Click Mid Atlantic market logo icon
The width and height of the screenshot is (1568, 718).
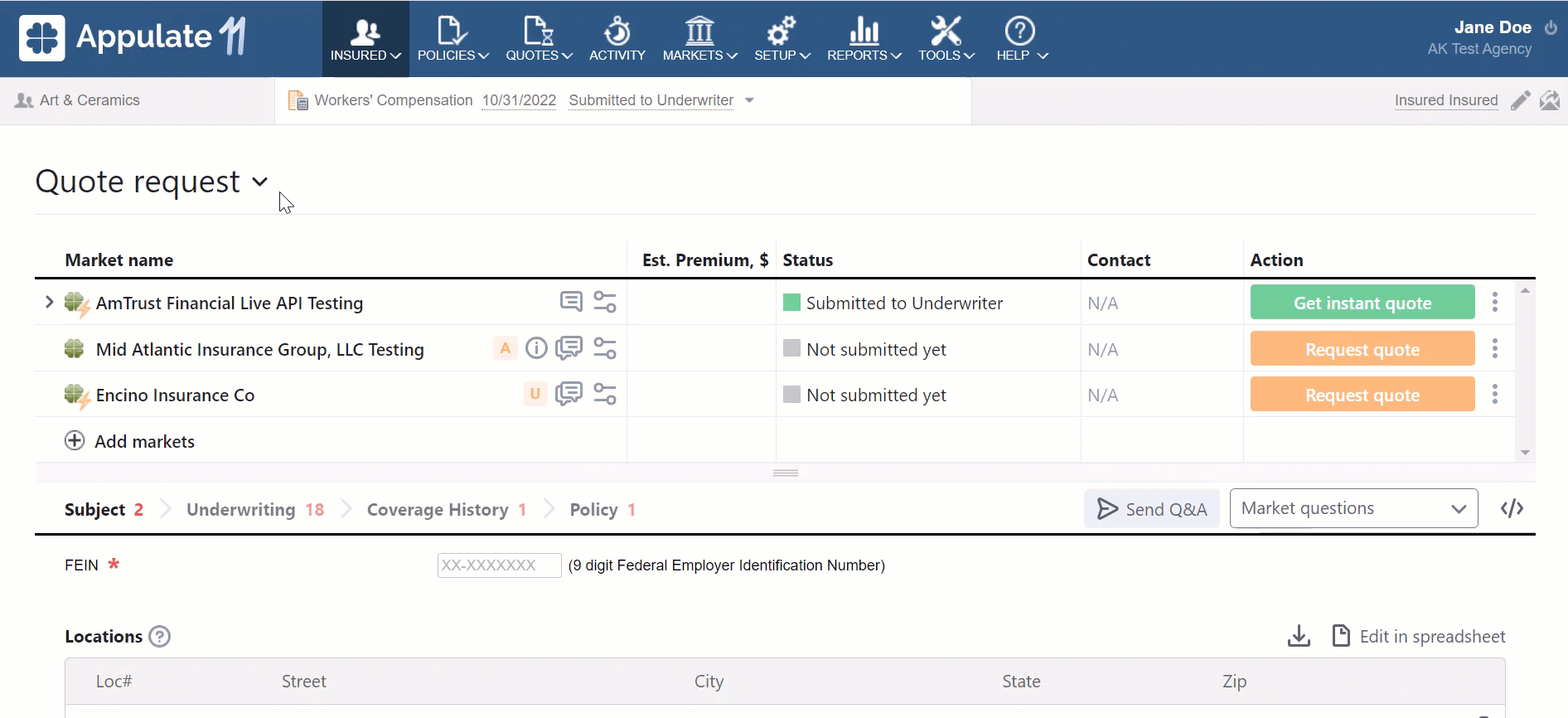(x=75, y=349)
